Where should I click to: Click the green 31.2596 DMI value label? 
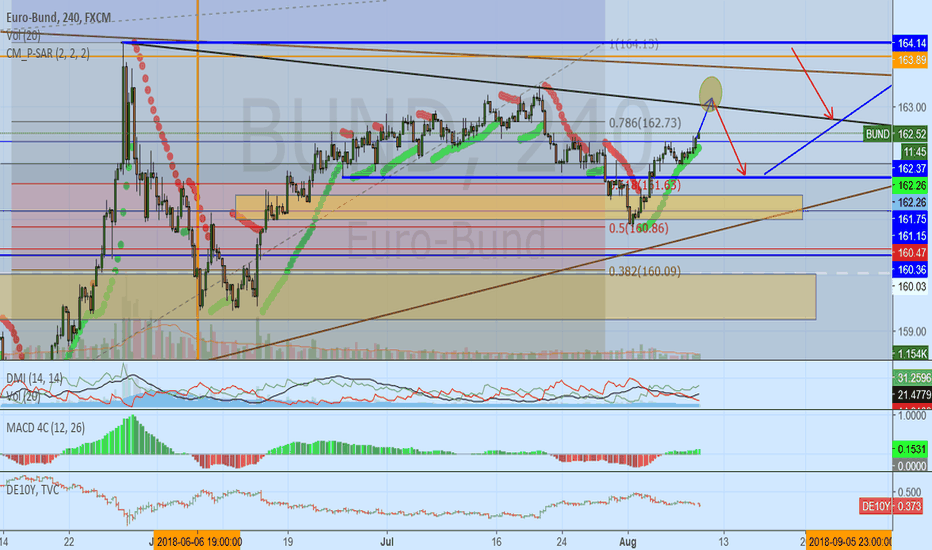911,378
